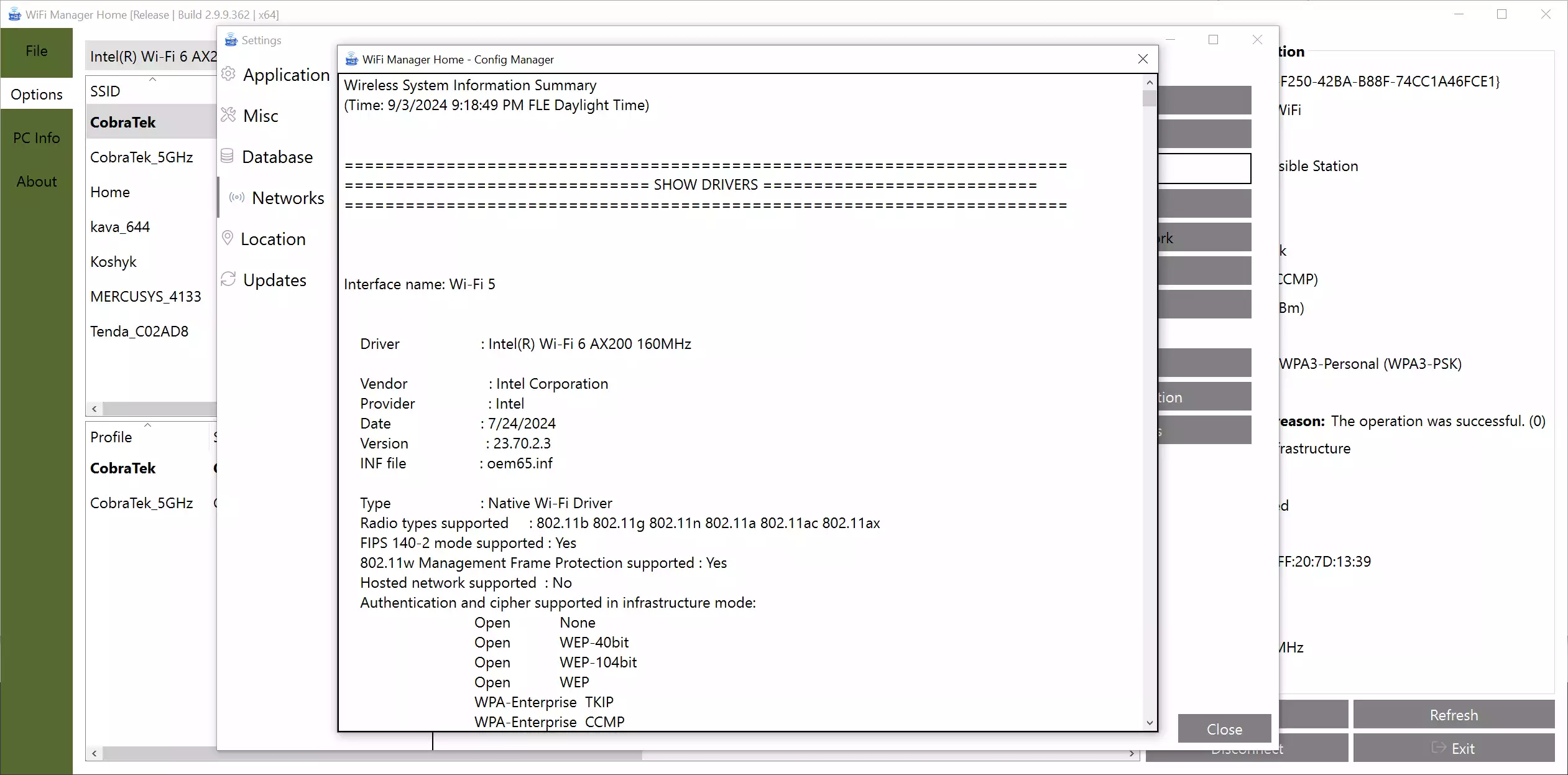Viewport: 1568px width, 775px height.
Task: Click the Settings window title bar app icon
Action: point(231,40)
